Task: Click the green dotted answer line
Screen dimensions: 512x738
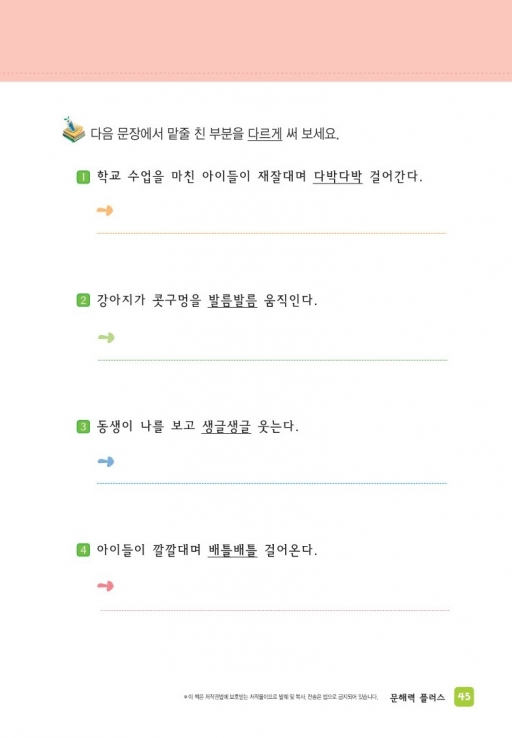Action: pos(272,360)
